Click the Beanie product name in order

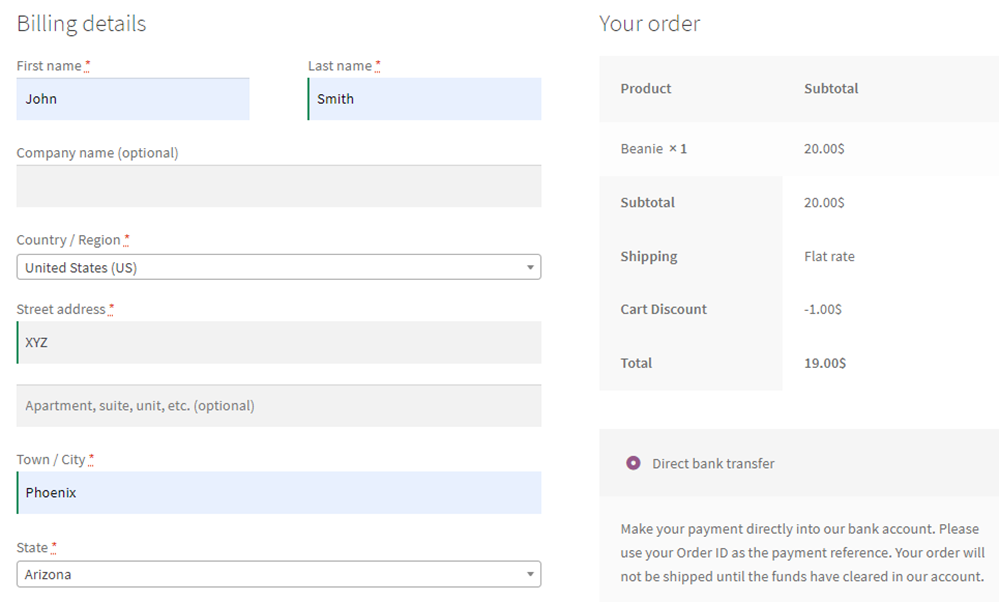pos(642,148)
